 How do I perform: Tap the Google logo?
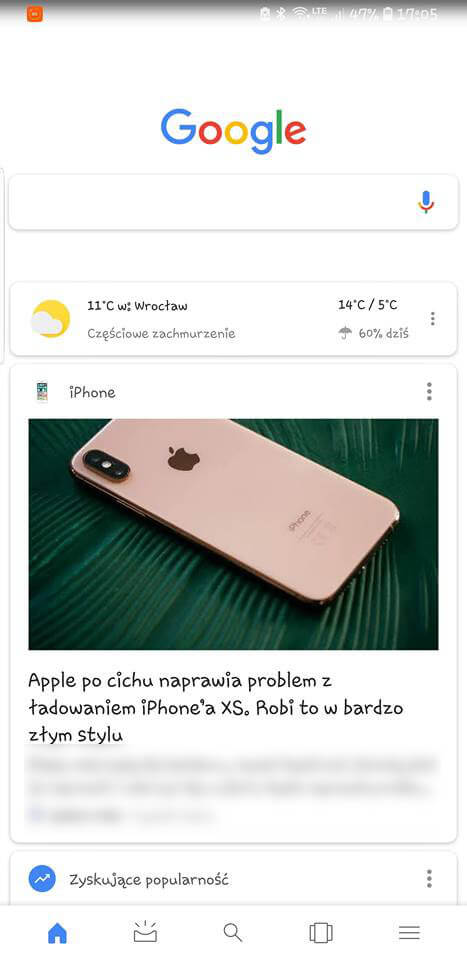(233, 131)
